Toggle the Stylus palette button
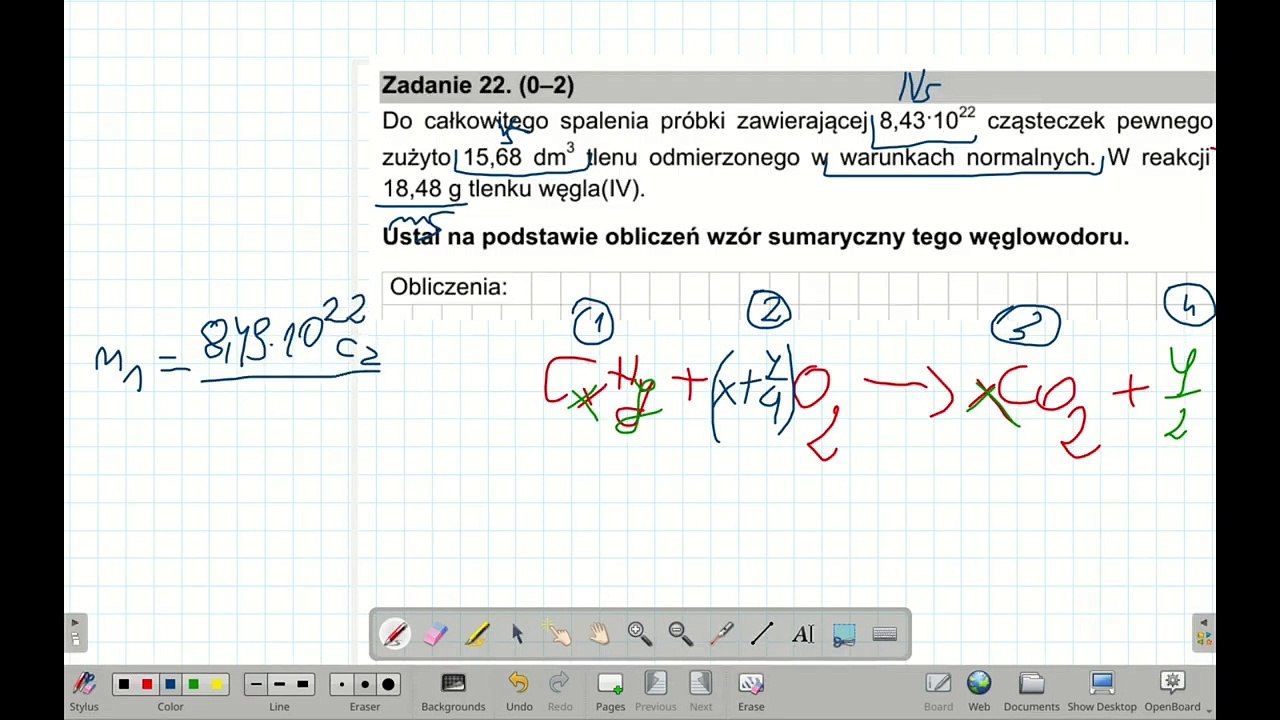1280x720 pixels. pyautogui.click(x=84, y=690)
